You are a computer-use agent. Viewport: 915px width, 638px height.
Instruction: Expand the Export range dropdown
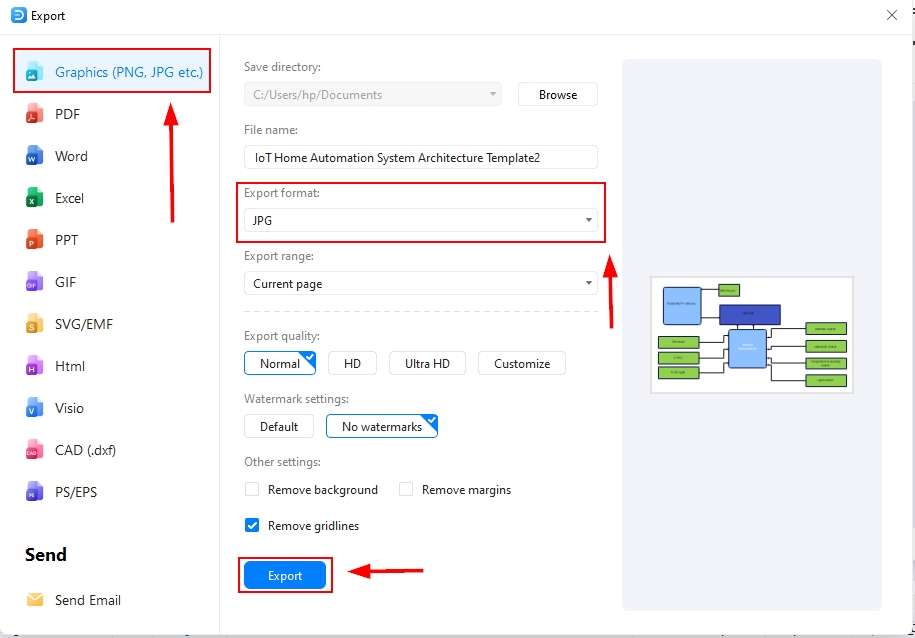pos(420,283)
